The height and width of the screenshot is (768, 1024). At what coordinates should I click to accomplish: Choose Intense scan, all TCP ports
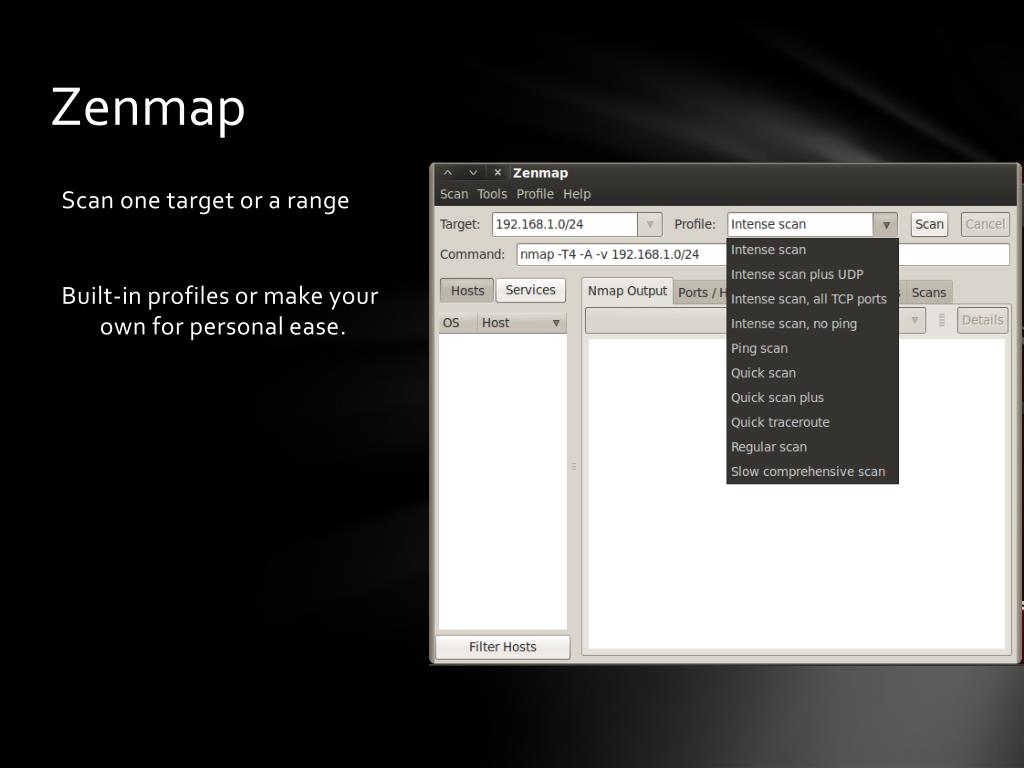click(x=812, y=299)
